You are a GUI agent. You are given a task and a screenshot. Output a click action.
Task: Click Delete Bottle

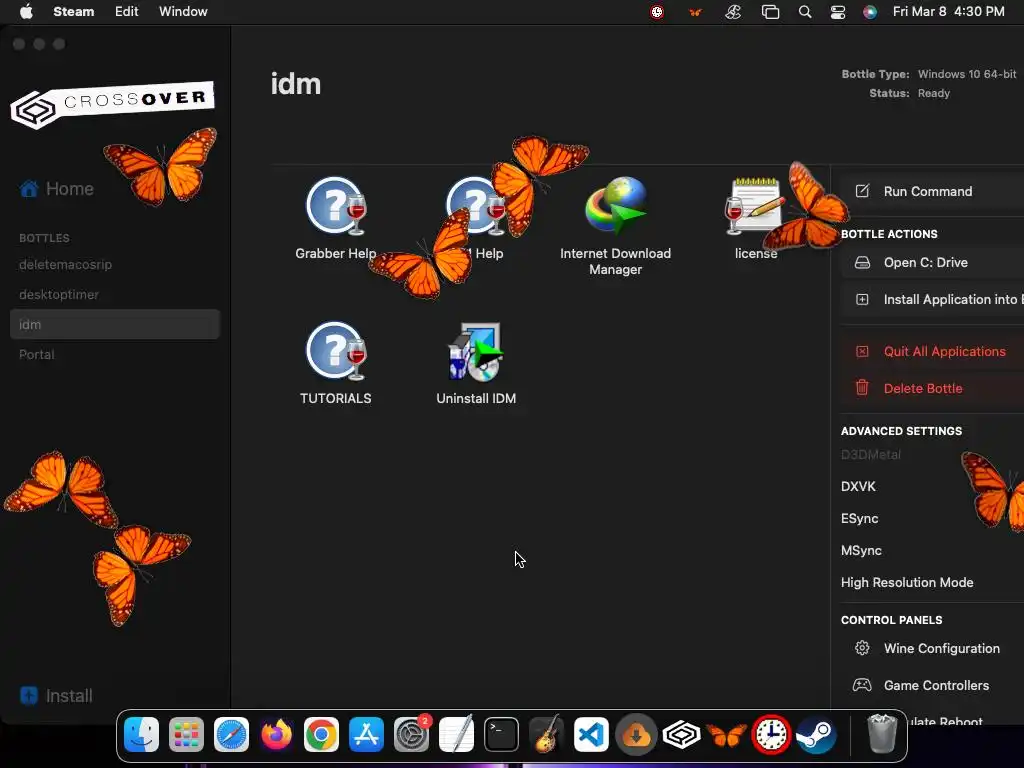[932, 389]
